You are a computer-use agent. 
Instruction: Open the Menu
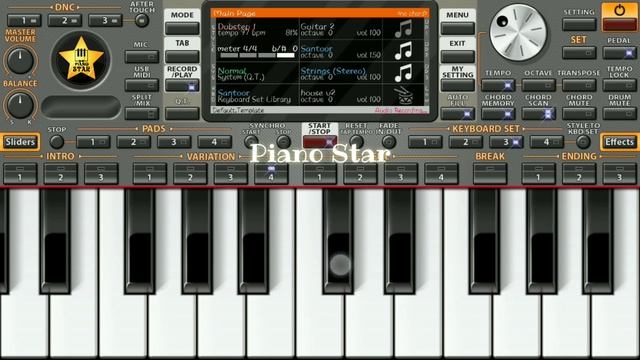(x=458, y=29)
